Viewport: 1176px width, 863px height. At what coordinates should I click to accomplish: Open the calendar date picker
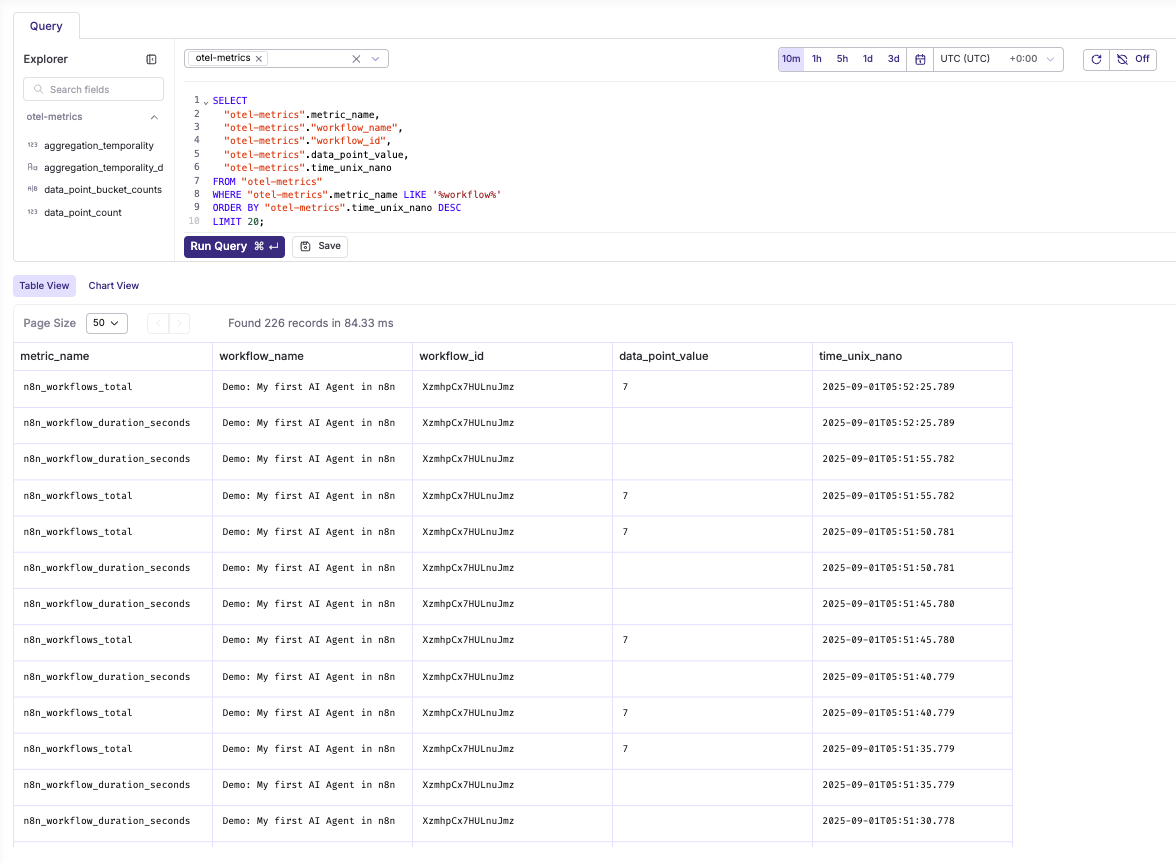(x=920, y=59)
